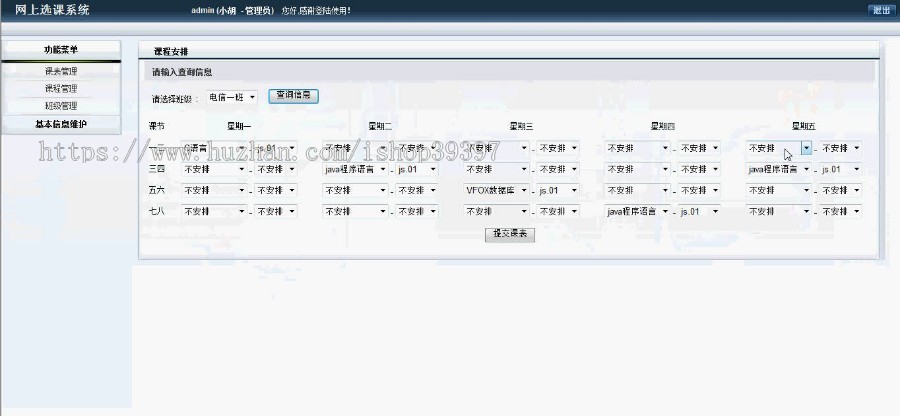900x416 pixels.
Task: Click the 星期四 column header
Action: coord(662,126)
